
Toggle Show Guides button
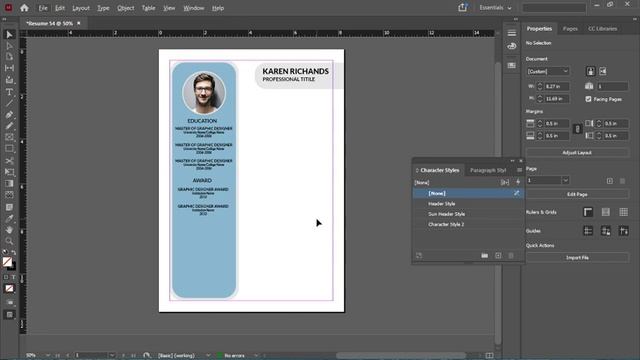pyautogui.click(x=588, y=231)
